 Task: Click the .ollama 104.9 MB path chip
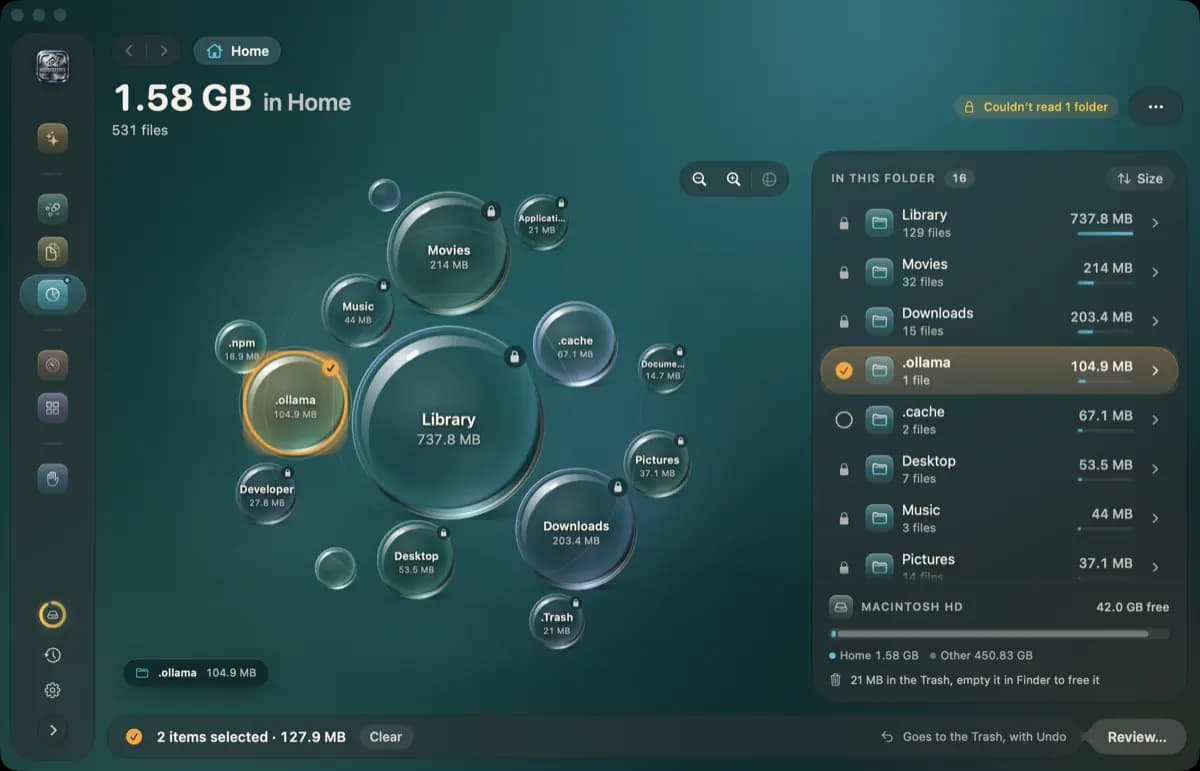pos(196,673)
